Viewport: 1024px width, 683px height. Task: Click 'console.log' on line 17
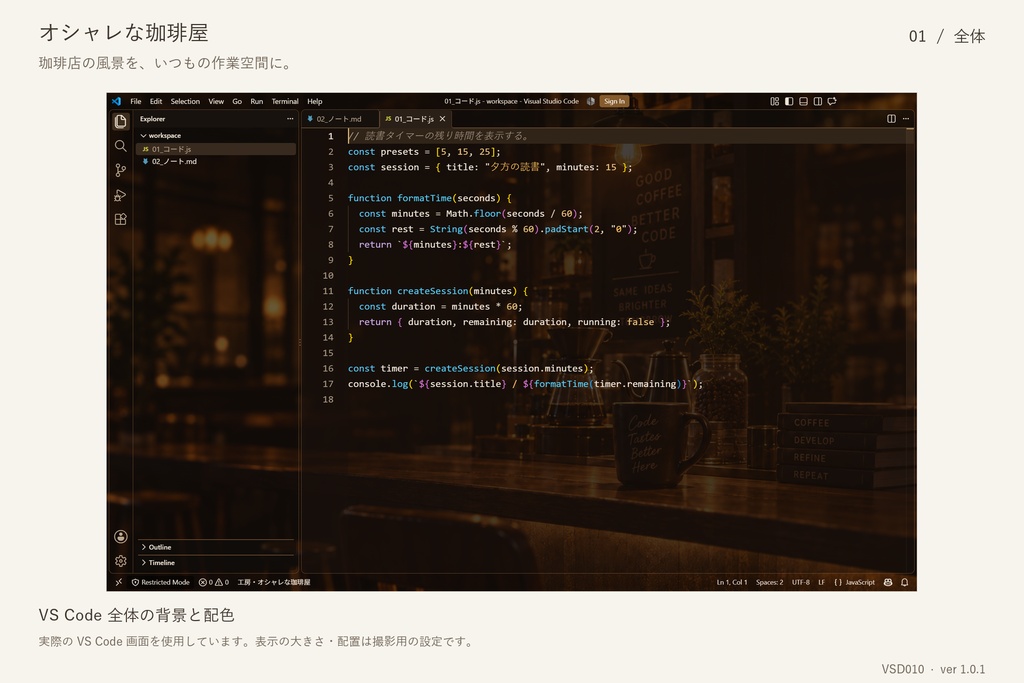(378, 384)
